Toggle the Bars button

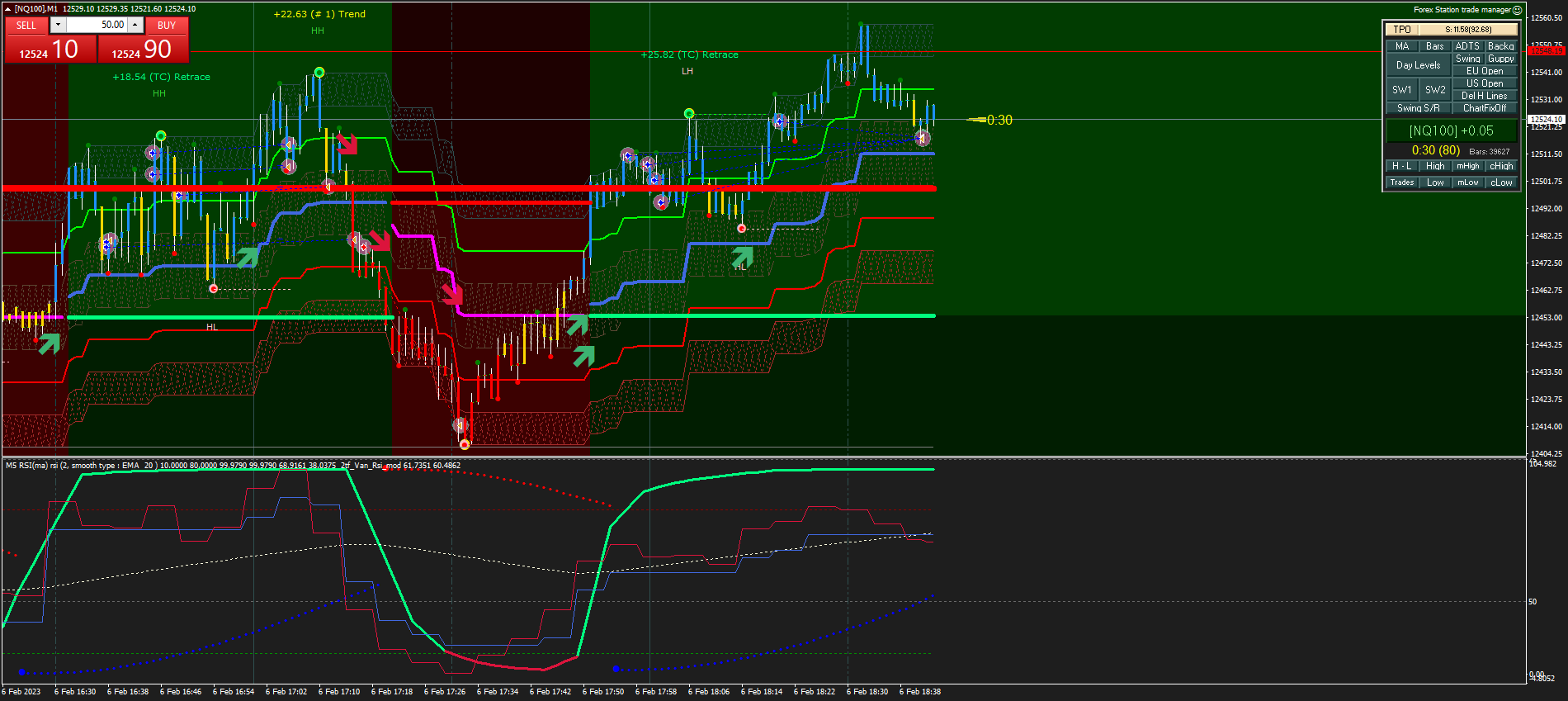1435,46
